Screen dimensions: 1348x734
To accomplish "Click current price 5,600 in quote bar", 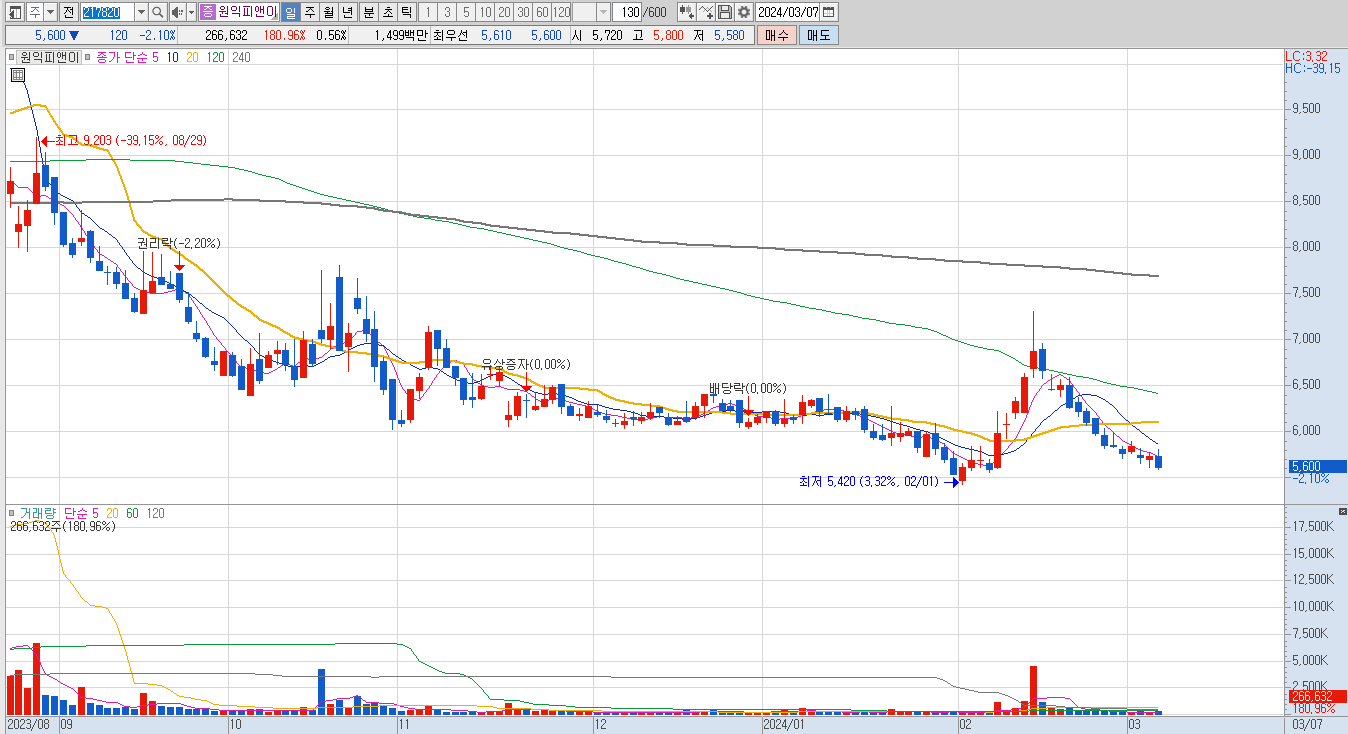I will tap(50, 35).
